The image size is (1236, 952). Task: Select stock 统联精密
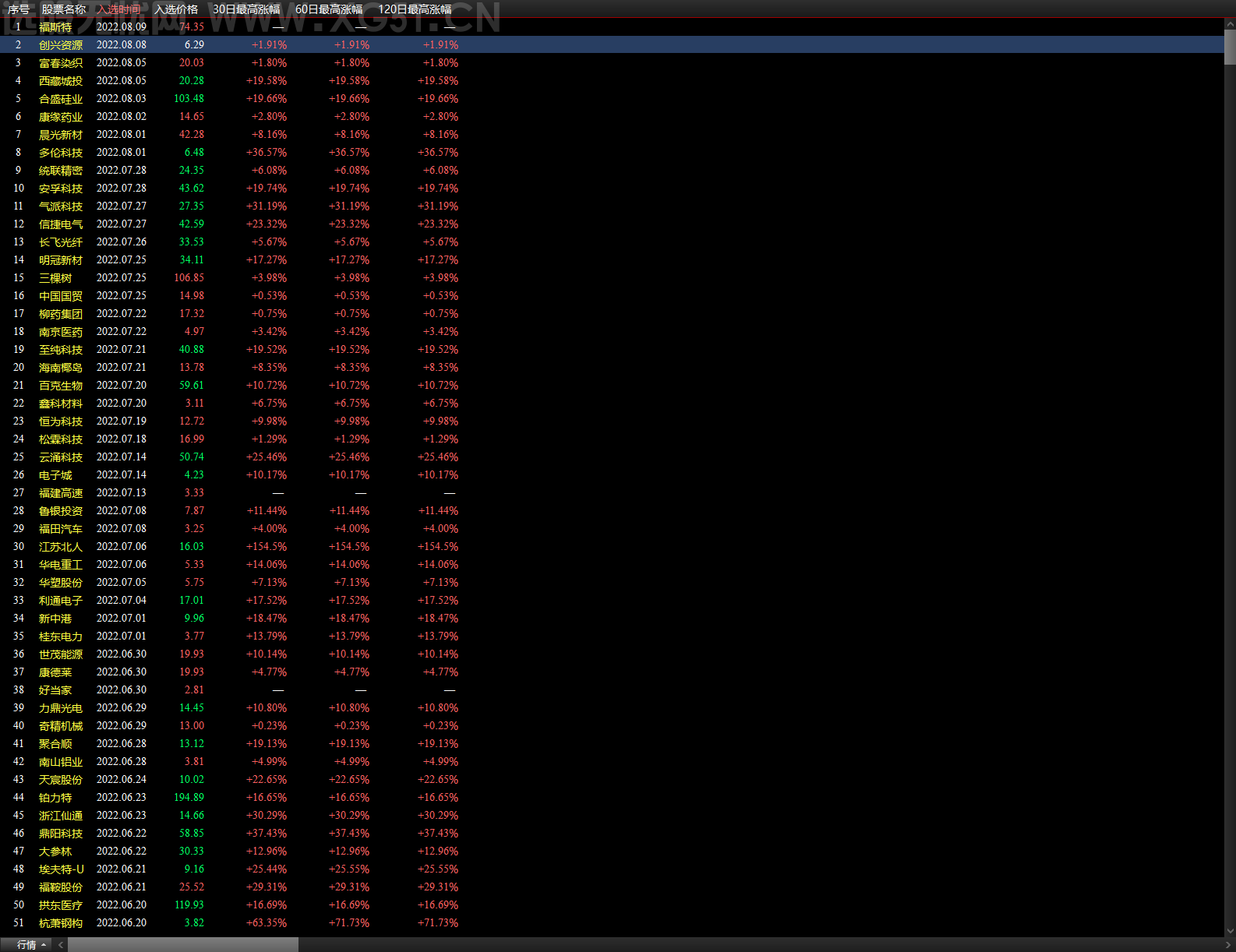61,171
